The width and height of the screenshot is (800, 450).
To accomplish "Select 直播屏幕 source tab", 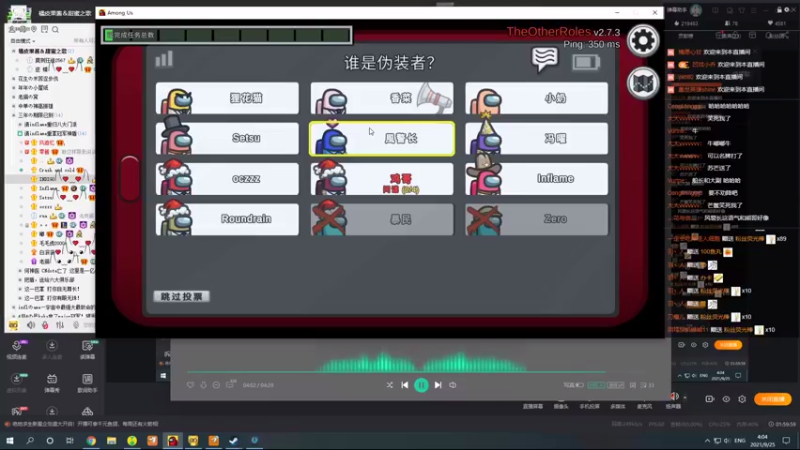I will pos(533,407).
